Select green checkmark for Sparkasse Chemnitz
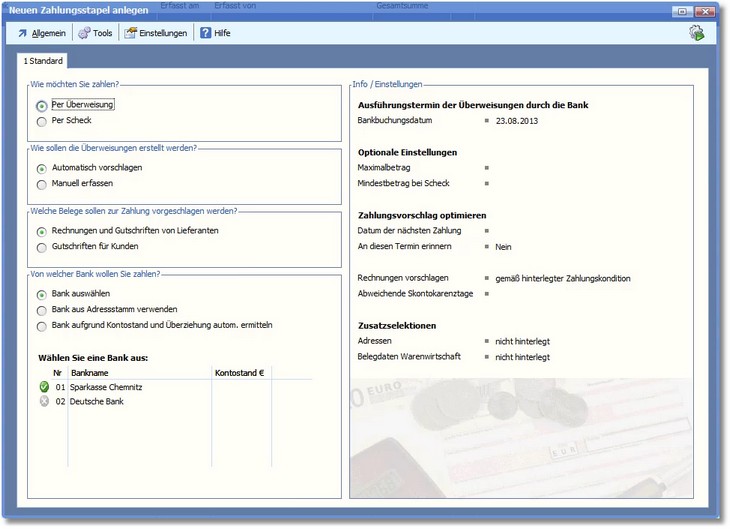 43,386
